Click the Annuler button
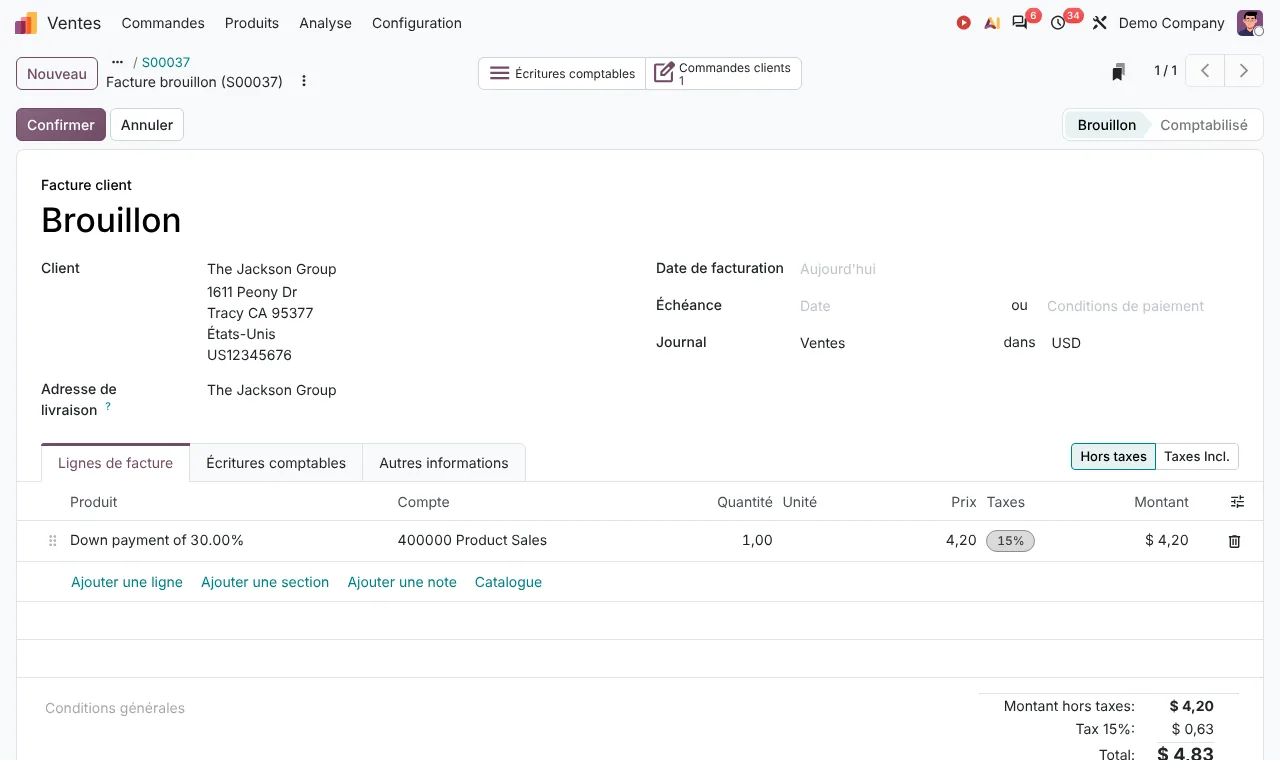 coord(147,125)
